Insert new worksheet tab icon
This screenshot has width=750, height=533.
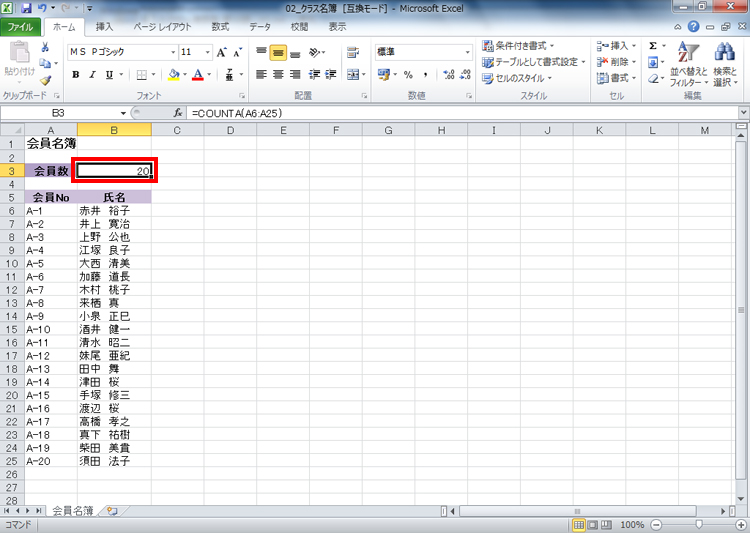click(112, 511)
